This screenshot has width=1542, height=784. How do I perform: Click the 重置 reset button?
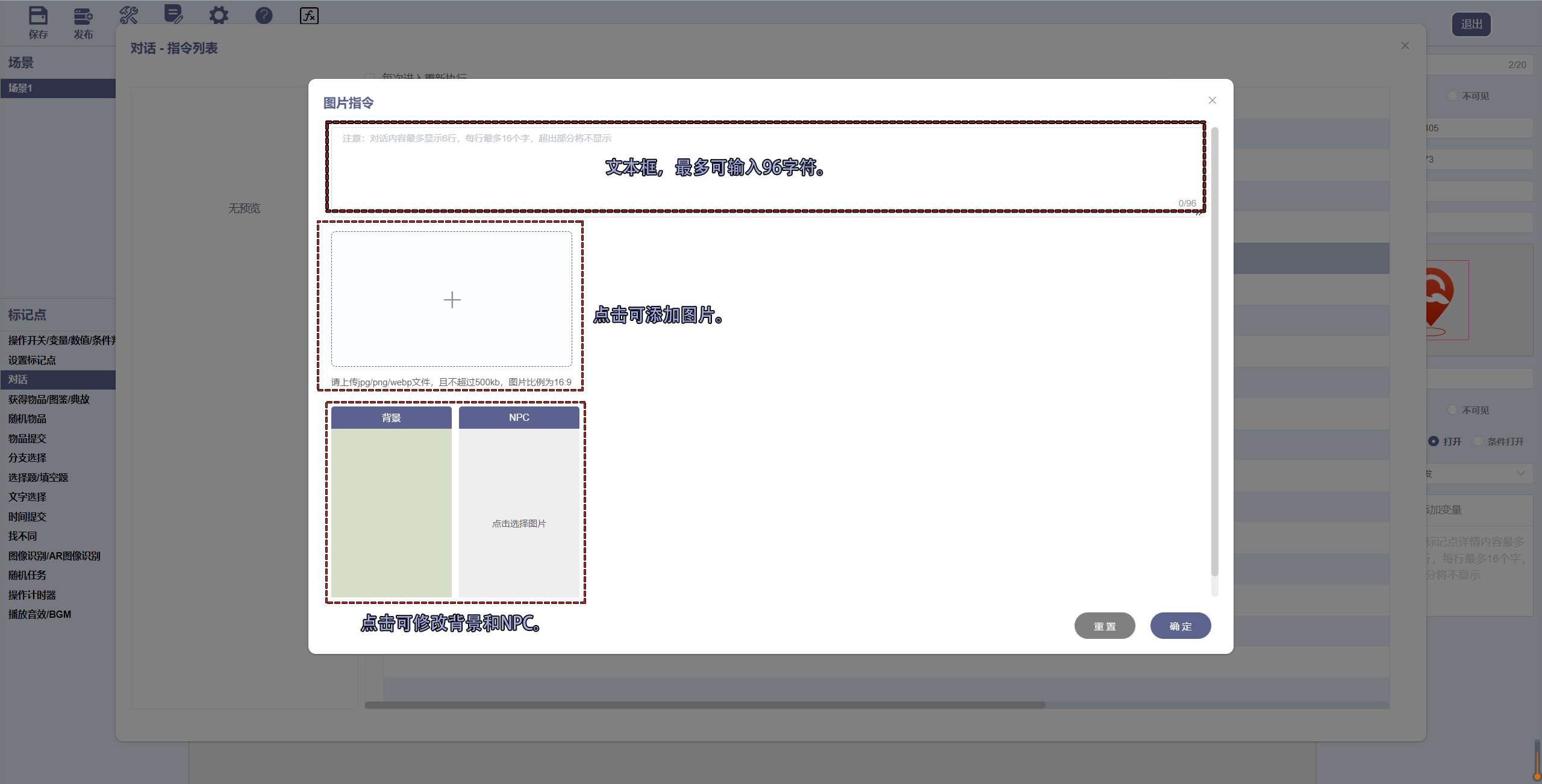coord(1105,626)
